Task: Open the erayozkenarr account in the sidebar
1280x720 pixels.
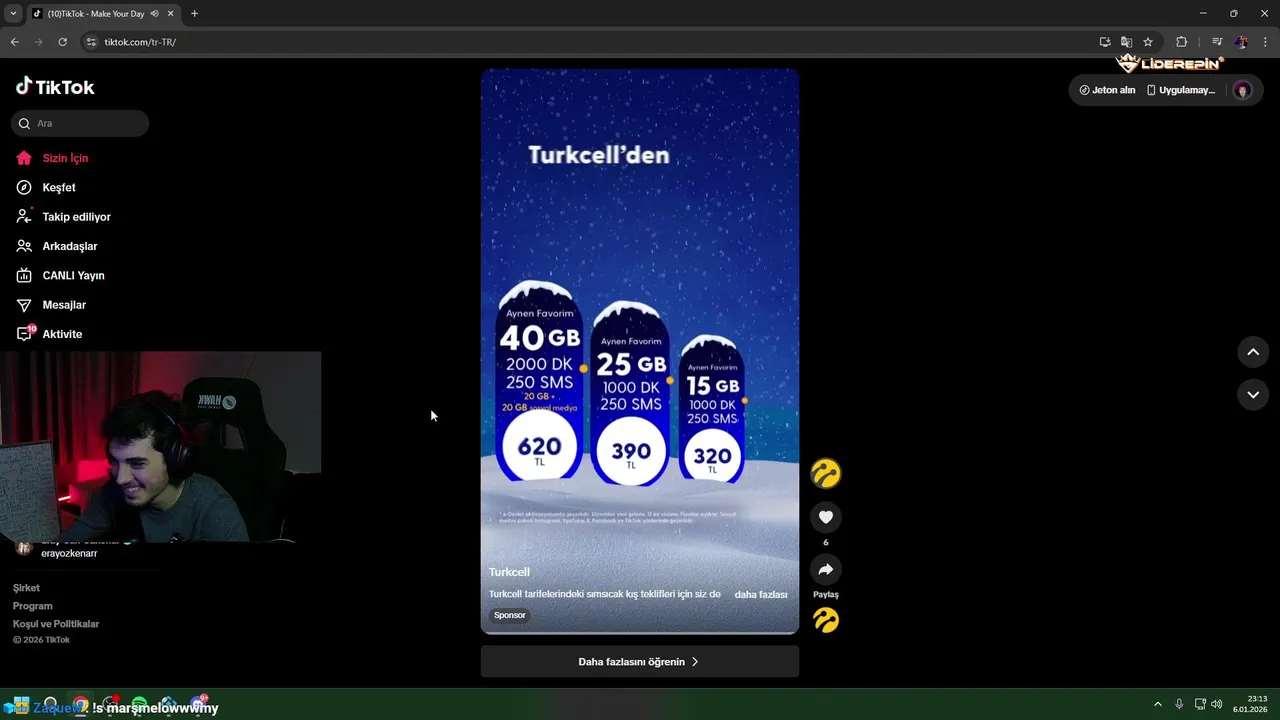Action: tap(69, 553)
